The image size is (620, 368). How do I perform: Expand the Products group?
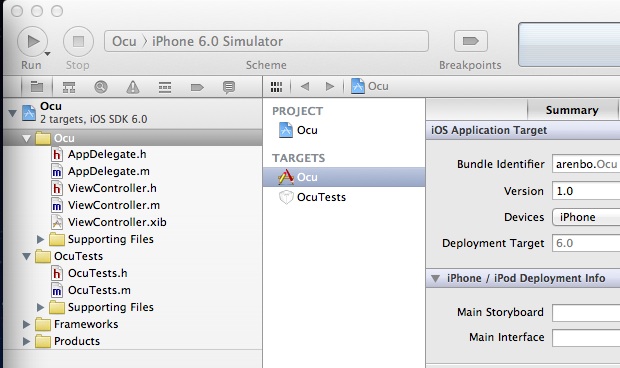click(26, 341)
